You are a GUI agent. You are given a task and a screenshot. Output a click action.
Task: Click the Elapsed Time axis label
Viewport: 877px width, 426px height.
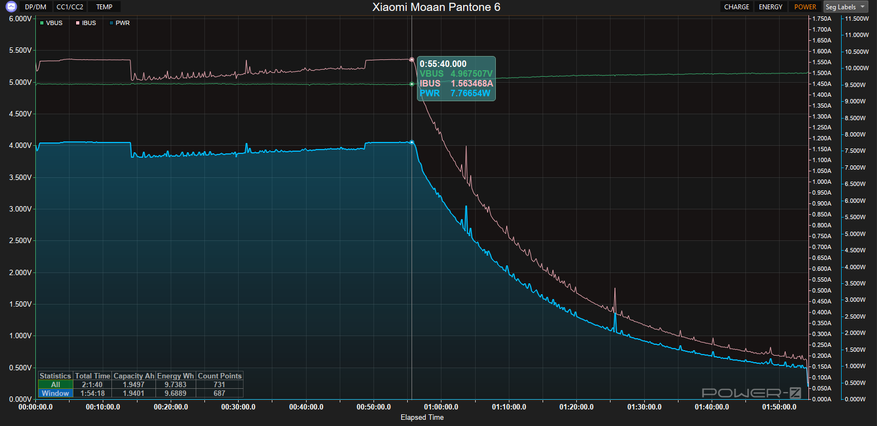(x=422, y=417)
